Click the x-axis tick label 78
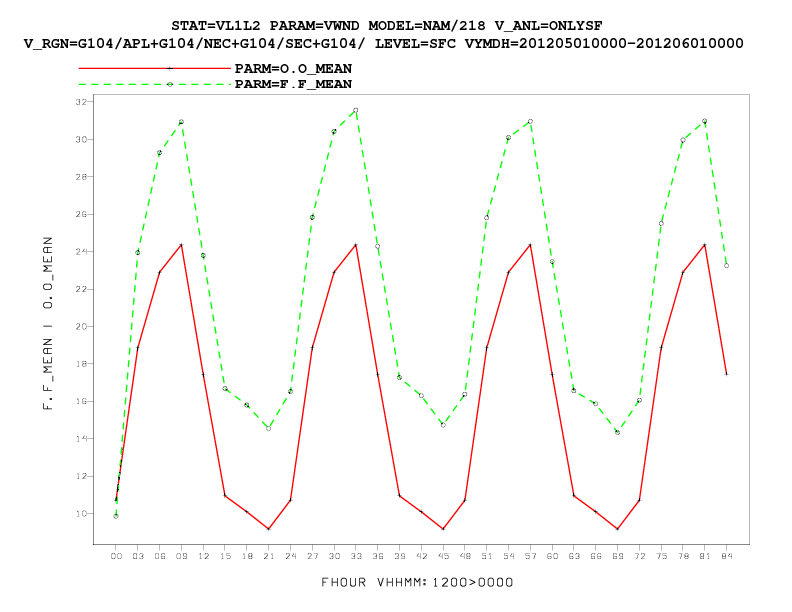Screen dimensions: 792x612 pyautogui.click(x=683, y=556)
